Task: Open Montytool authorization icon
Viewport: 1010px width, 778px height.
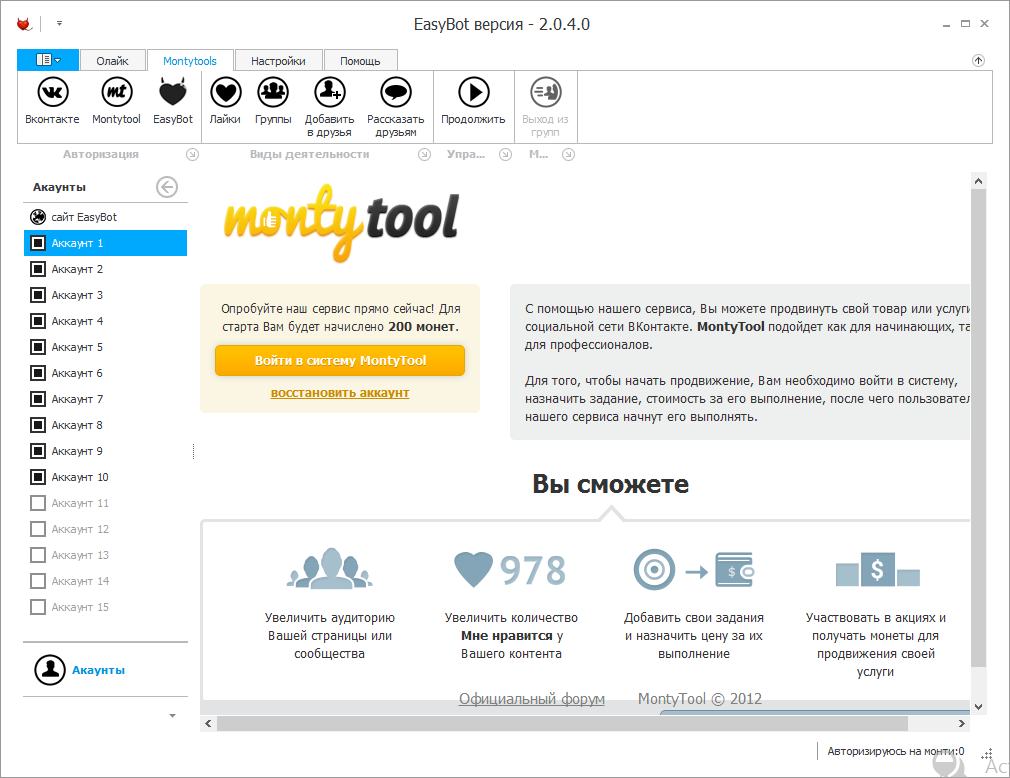Action: point(116,100)
